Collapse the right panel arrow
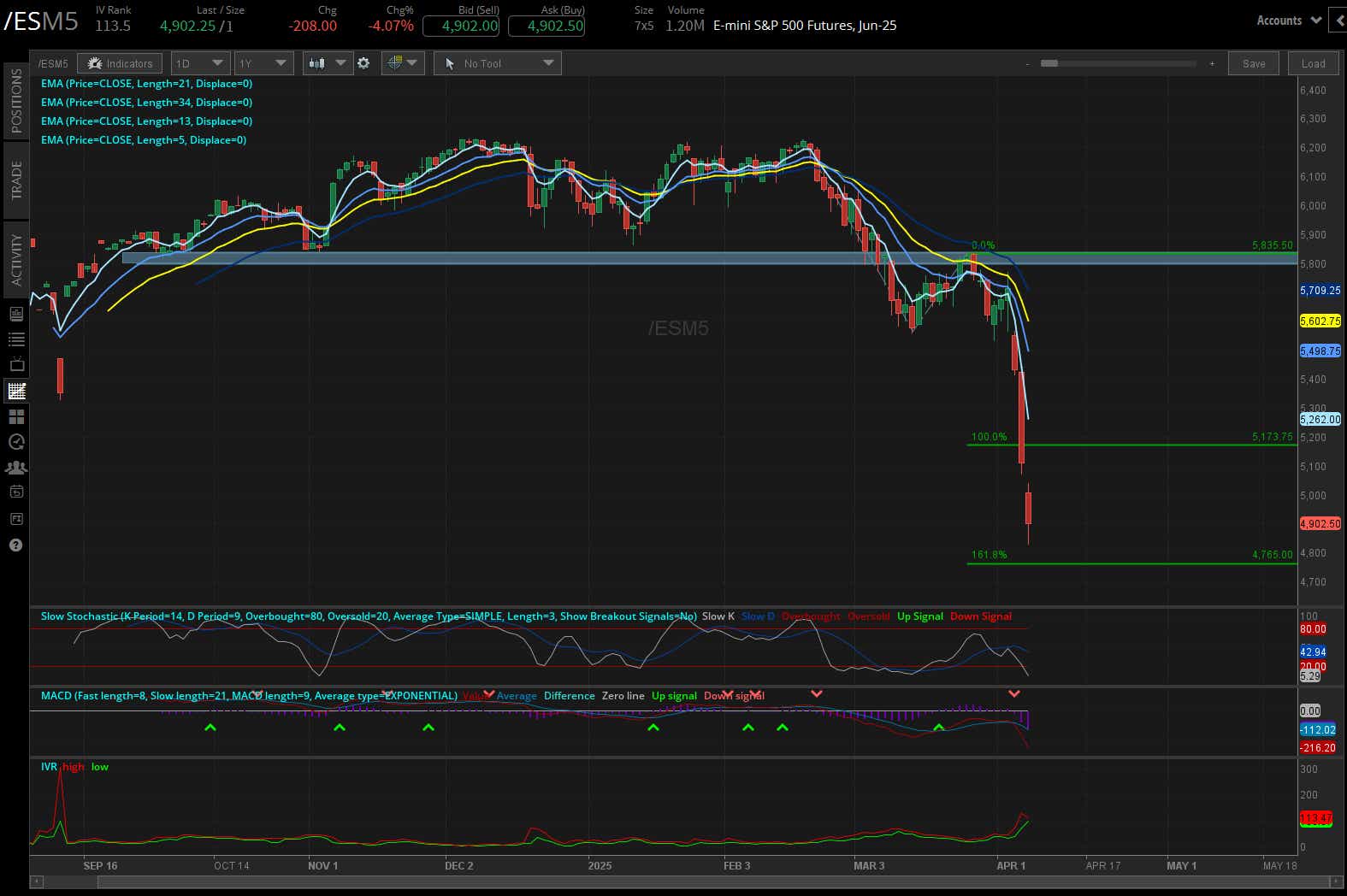 1338,21
